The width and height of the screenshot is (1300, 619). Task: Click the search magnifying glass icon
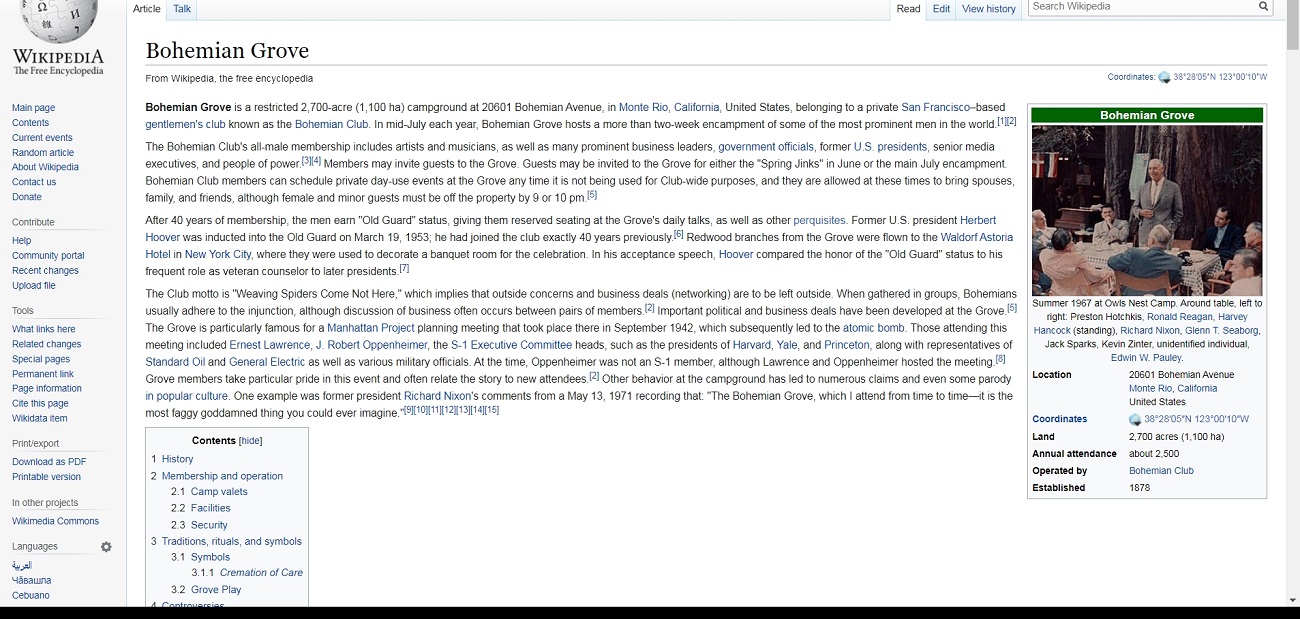(1263, 7)
